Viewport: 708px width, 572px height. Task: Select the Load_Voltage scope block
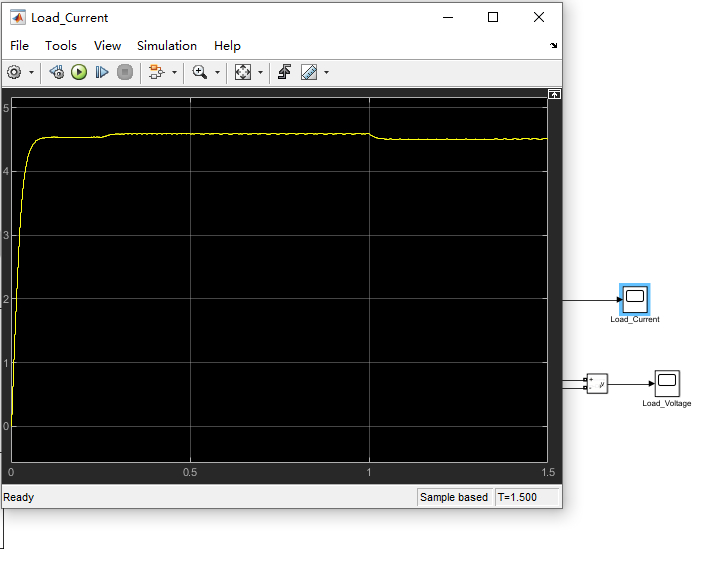[667, 383]
